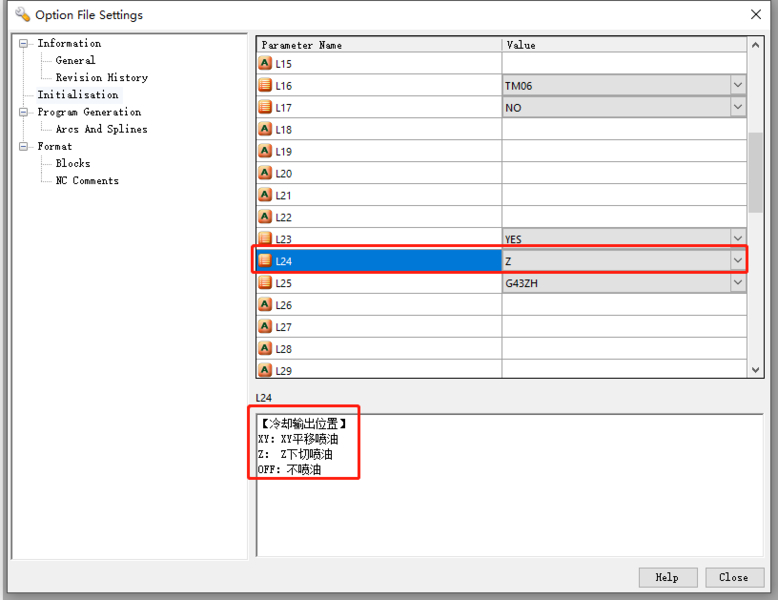Click the parameter list vertical scrollbar thumb
The image size is (778, 600).
point(755,170)
